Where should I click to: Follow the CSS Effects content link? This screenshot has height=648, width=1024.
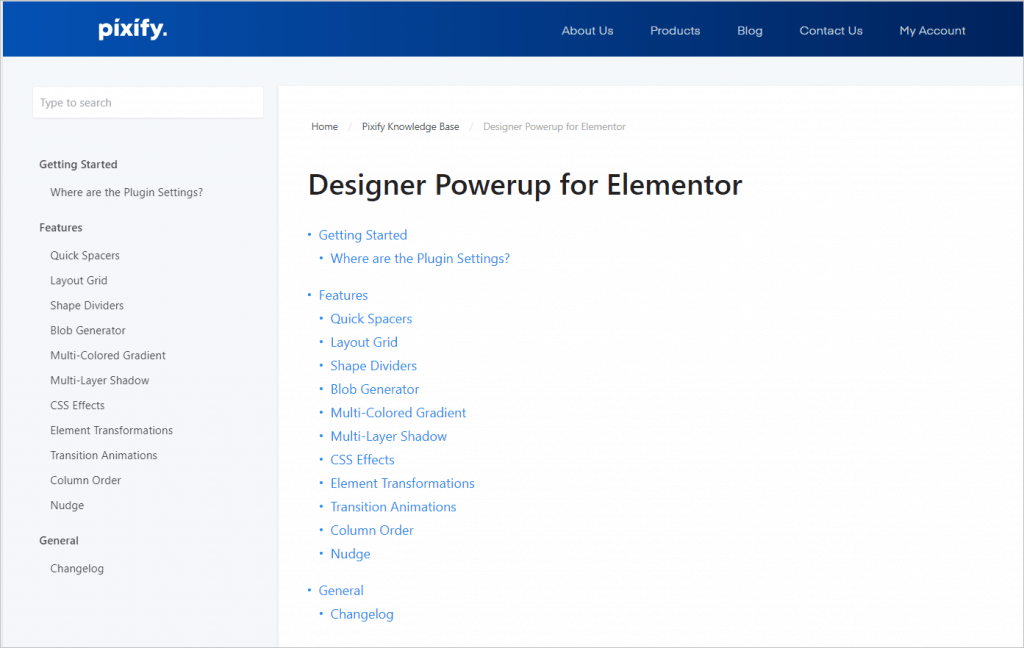click(x=362, y=460)
